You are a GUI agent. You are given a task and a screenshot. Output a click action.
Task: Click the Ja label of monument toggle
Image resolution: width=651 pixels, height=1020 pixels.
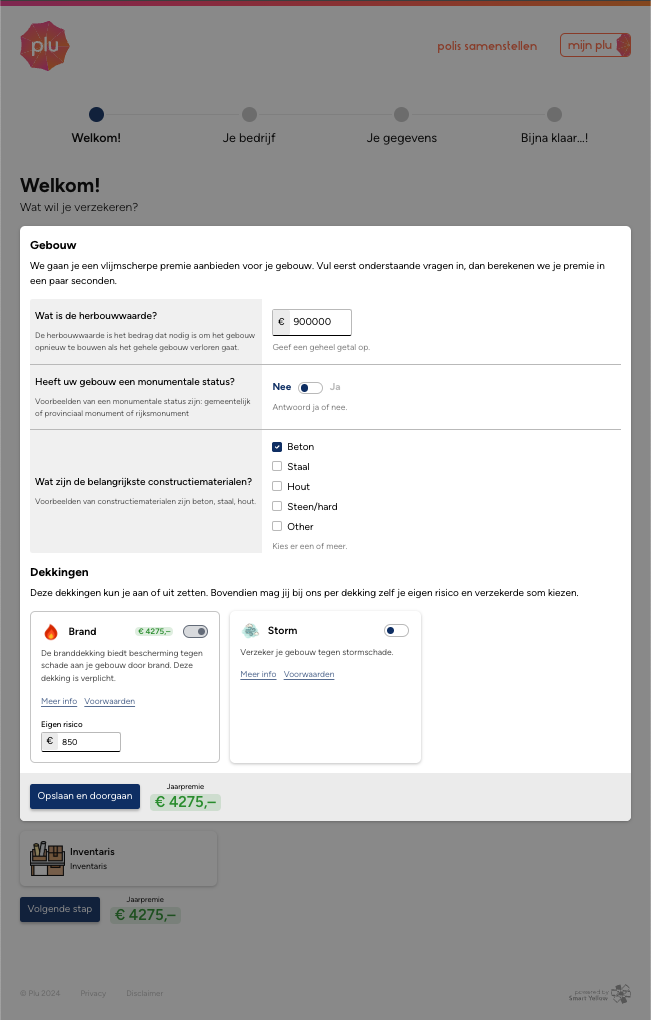tap(335, 387)
